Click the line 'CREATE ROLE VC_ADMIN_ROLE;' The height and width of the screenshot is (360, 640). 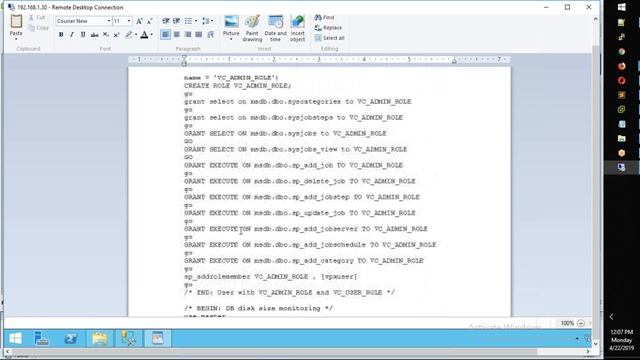click(x=237, y=86)
